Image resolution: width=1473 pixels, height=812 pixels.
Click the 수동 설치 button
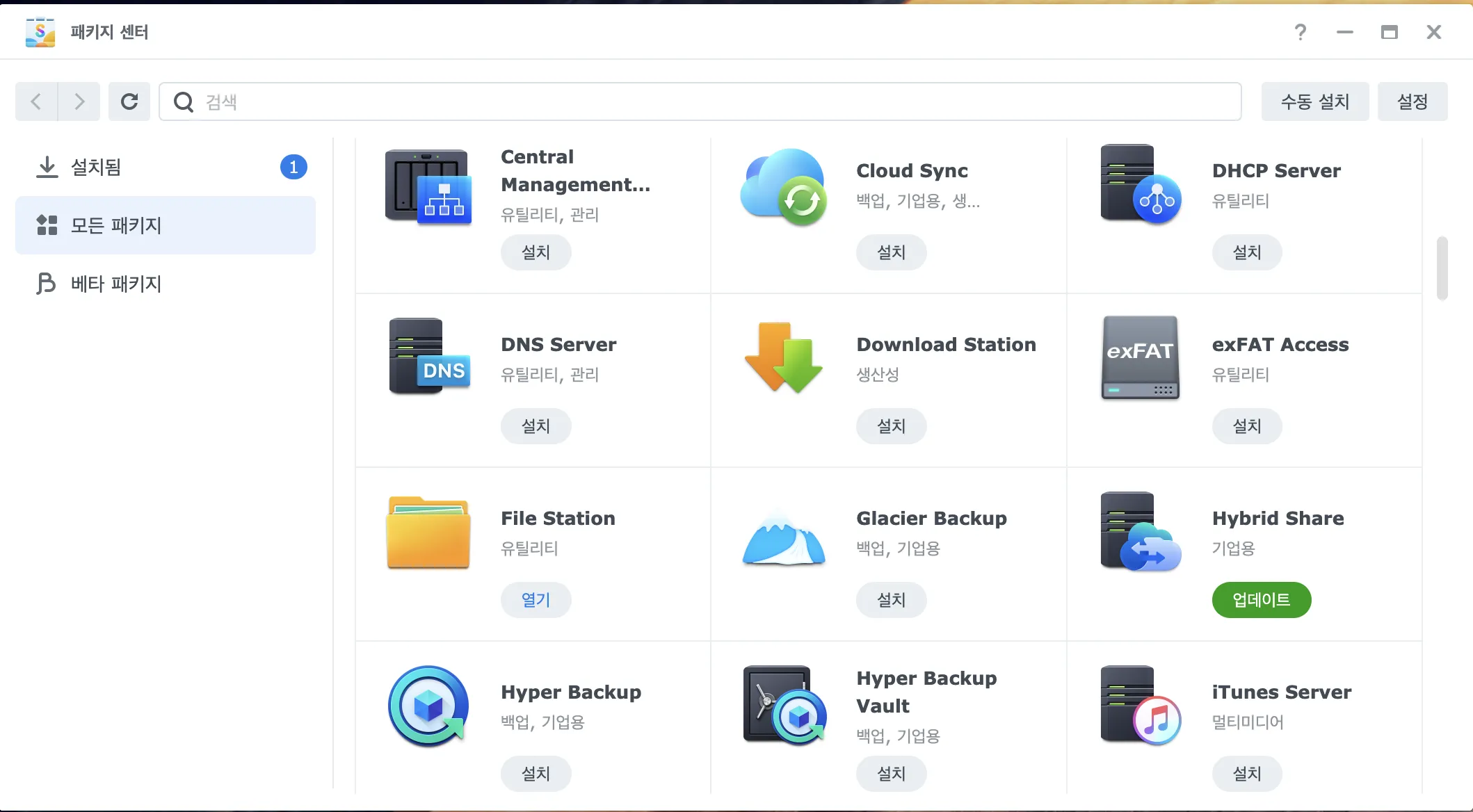click(1315, 101)
